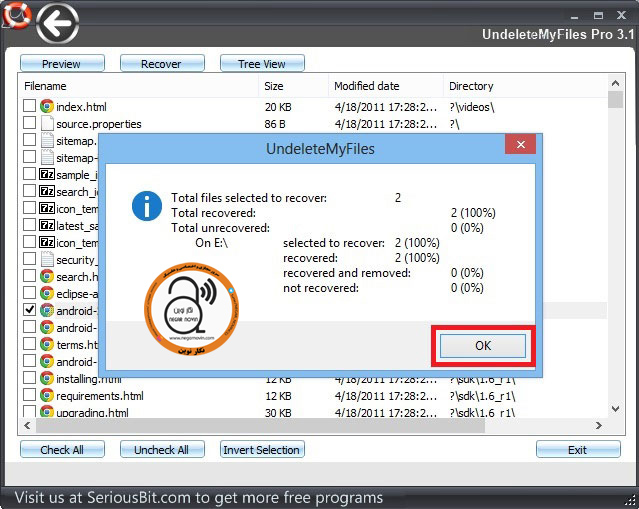Click the Invert Selection button
Screen dimensions: 639x509
[x=262, y=450]
